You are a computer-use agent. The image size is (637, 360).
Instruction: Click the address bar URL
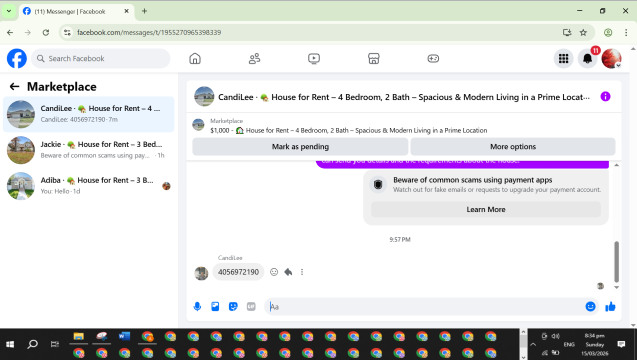point(149,33)
